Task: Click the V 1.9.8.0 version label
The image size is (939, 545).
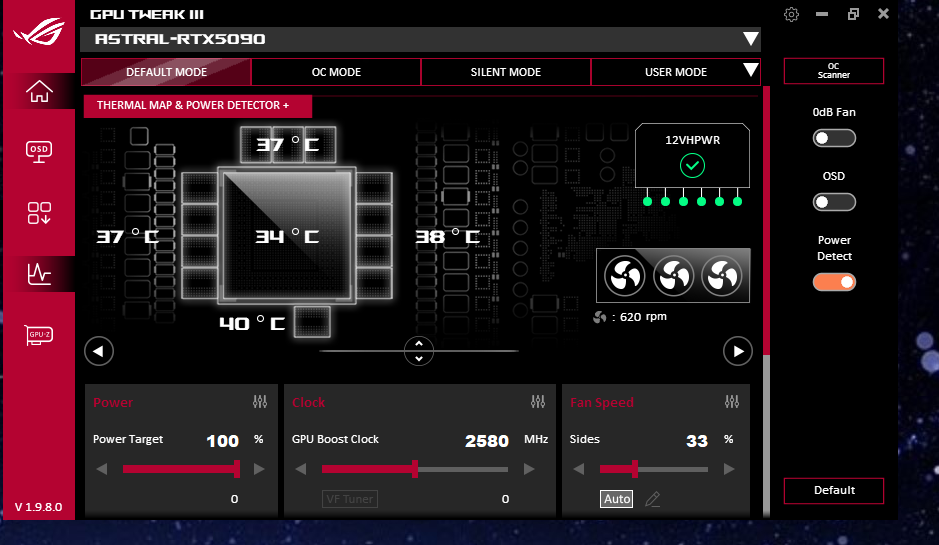Action: [38, 507]
